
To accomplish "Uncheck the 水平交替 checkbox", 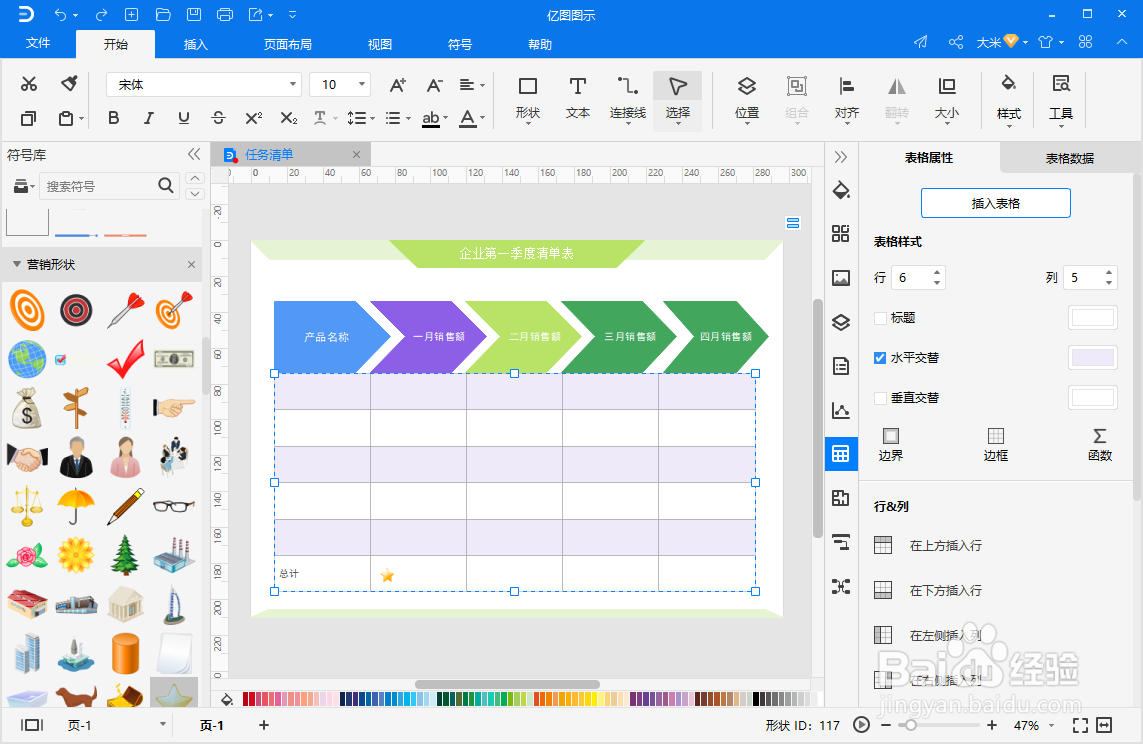I will 880,358.
